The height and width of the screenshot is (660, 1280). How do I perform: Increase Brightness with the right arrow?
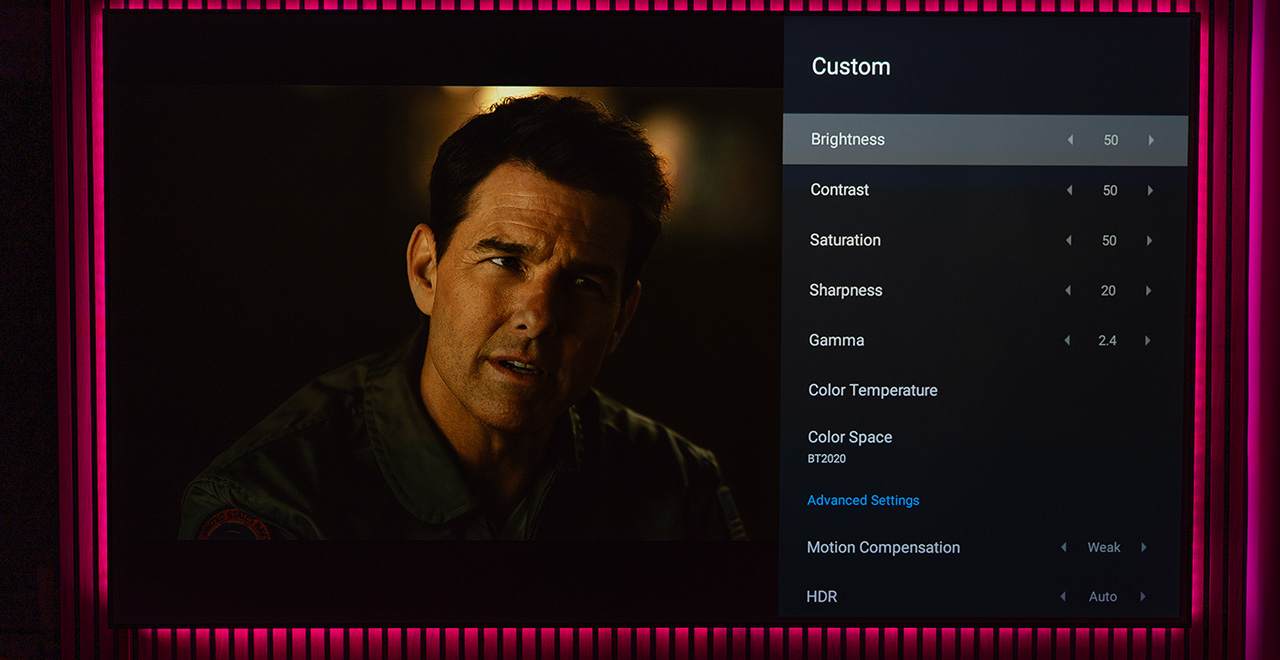pyautogui.click(x=1151, y=140)
